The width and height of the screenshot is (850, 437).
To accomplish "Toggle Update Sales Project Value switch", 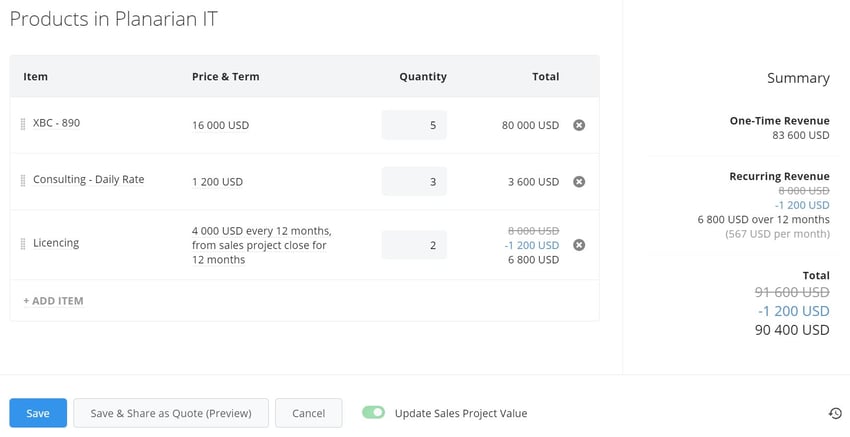I will tap(374, 413).
